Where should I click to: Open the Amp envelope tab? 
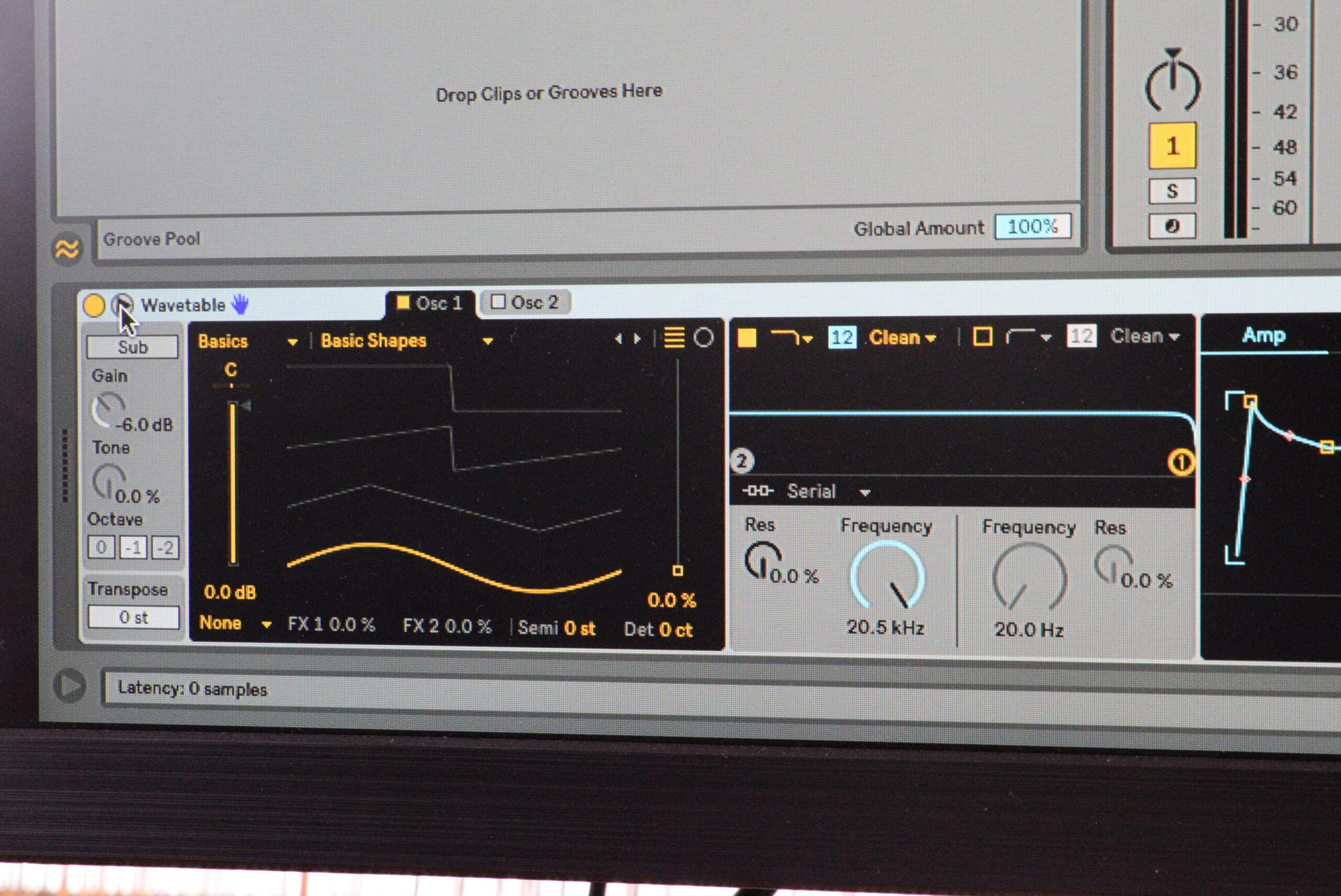[1263, 336]
